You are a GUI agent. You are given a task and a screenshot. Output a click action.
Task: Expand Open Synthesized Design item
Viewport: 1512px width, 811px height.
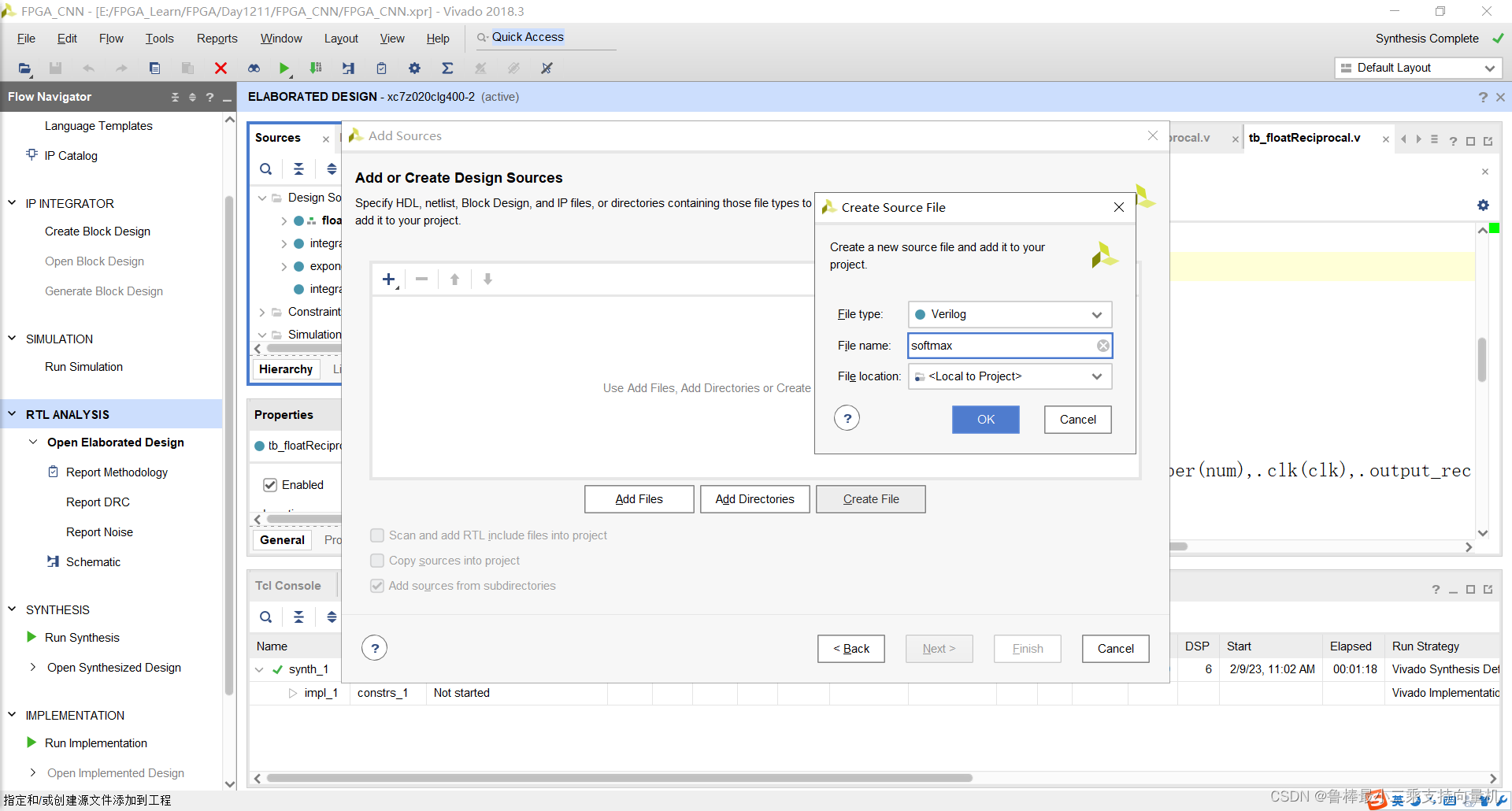tap(33, 667)
